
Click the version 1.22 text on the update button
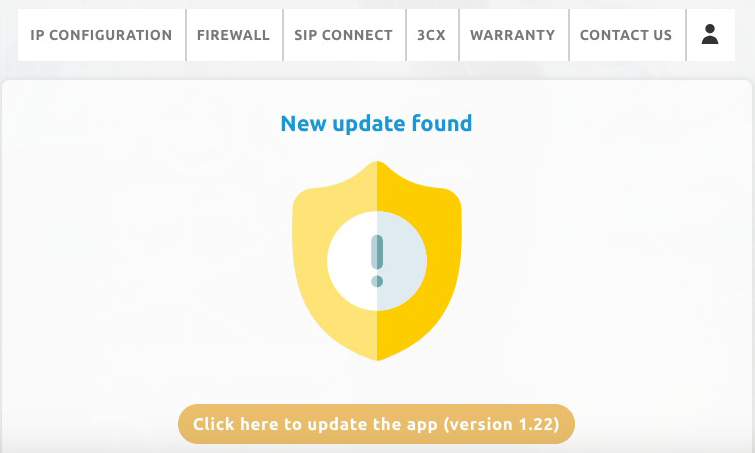point(501,425)
